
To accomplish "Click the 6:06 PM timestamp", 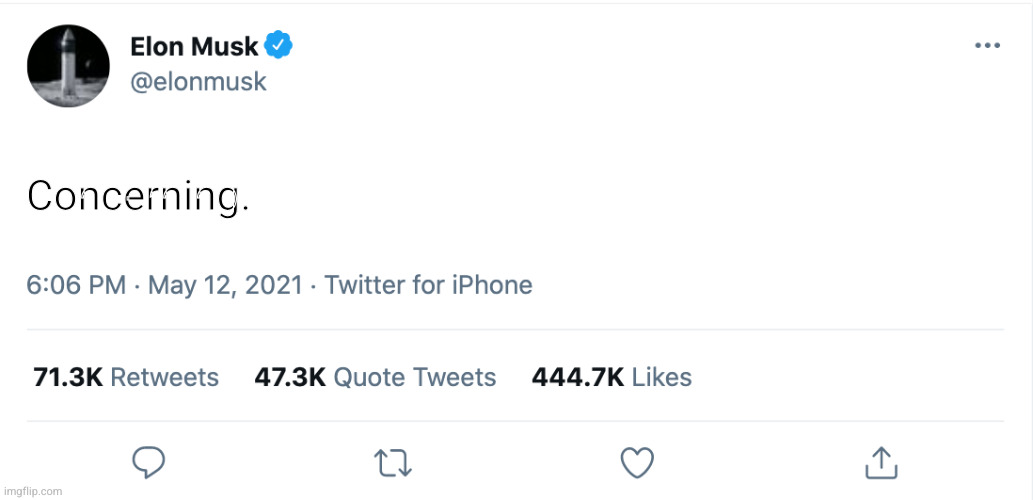I will pos(76,285).
